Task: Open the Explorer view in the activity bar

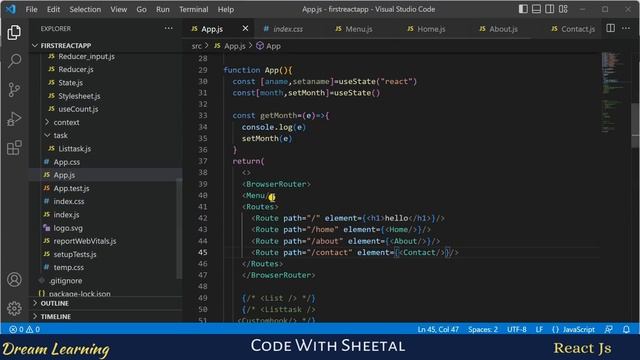Action: point(14,32)
